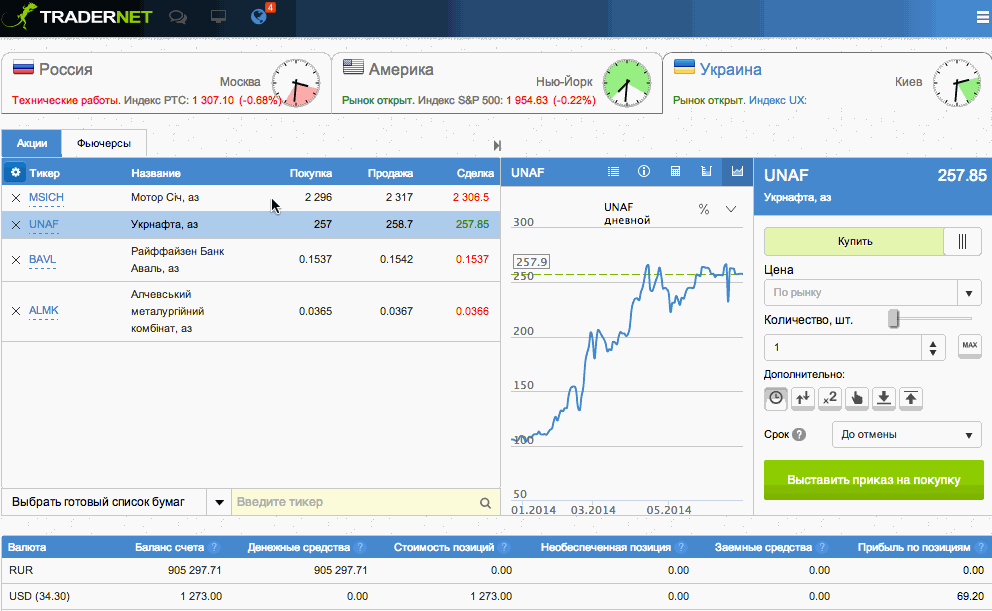992x611 pixels.
Task: Switch to the Акции tab
Action: tap(32, 143)
